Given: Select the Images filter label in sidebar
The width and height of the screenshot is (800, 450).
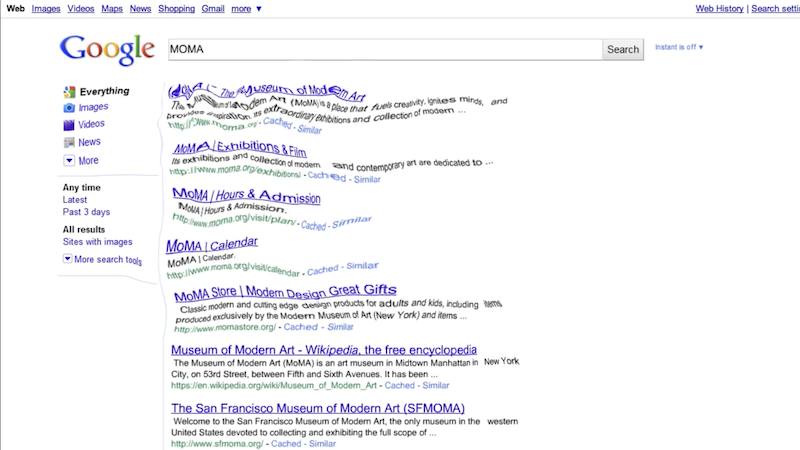Looking at the screenshot, I should pyautogui.click(x=93, y=107).
